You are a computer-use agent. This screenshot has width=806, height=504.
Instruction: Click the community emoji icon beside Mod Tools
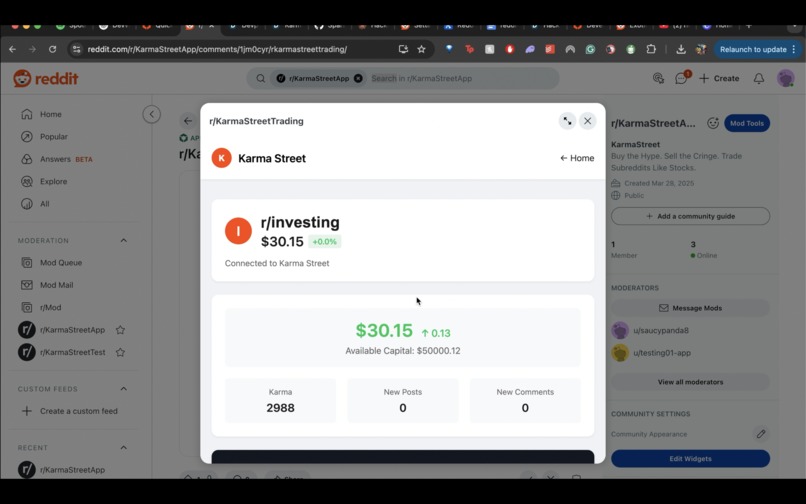pos(712,123)
